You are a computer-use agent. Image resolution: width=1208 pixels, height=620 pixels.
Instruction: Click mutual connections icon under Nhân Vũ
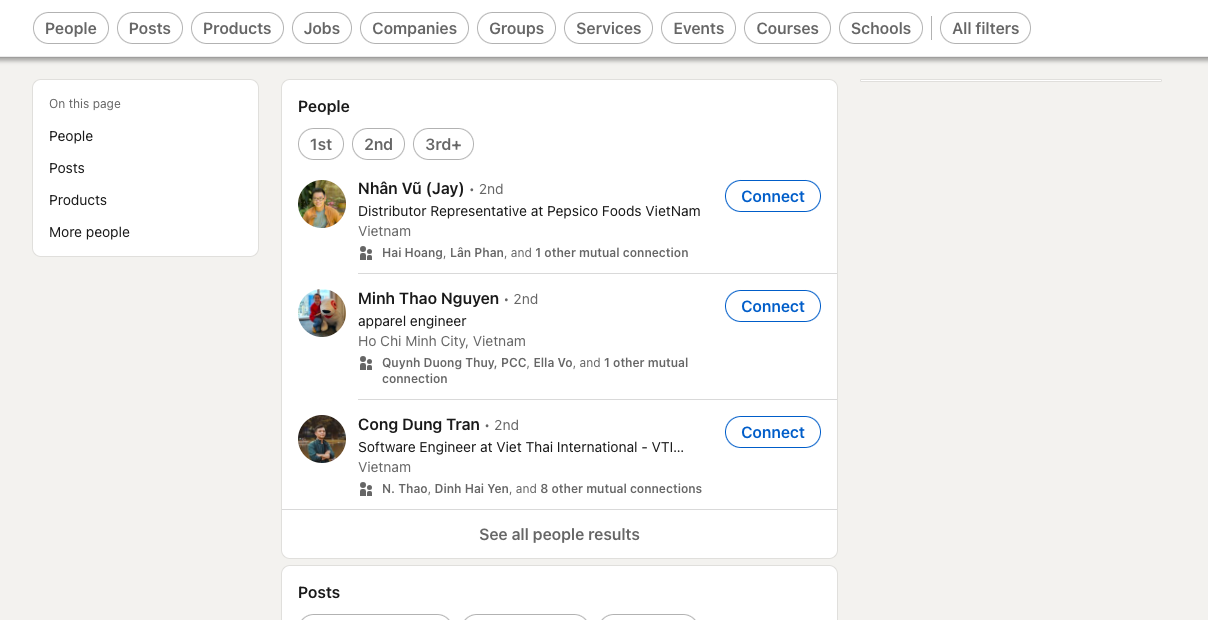point(366,253)
